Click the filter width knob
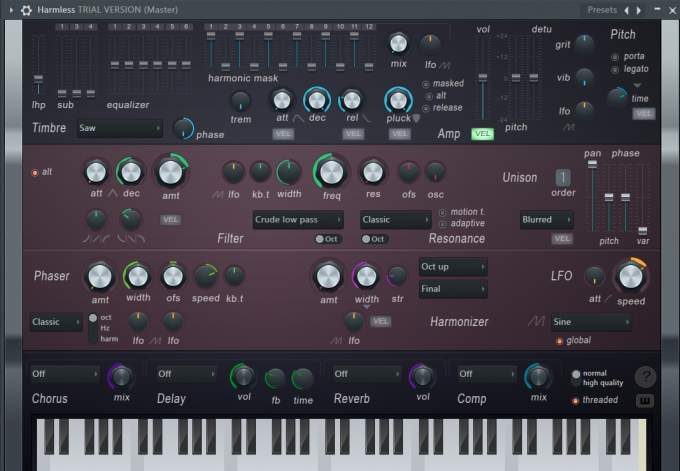This screenshot has width=680, height=471. tap(289, 173)
